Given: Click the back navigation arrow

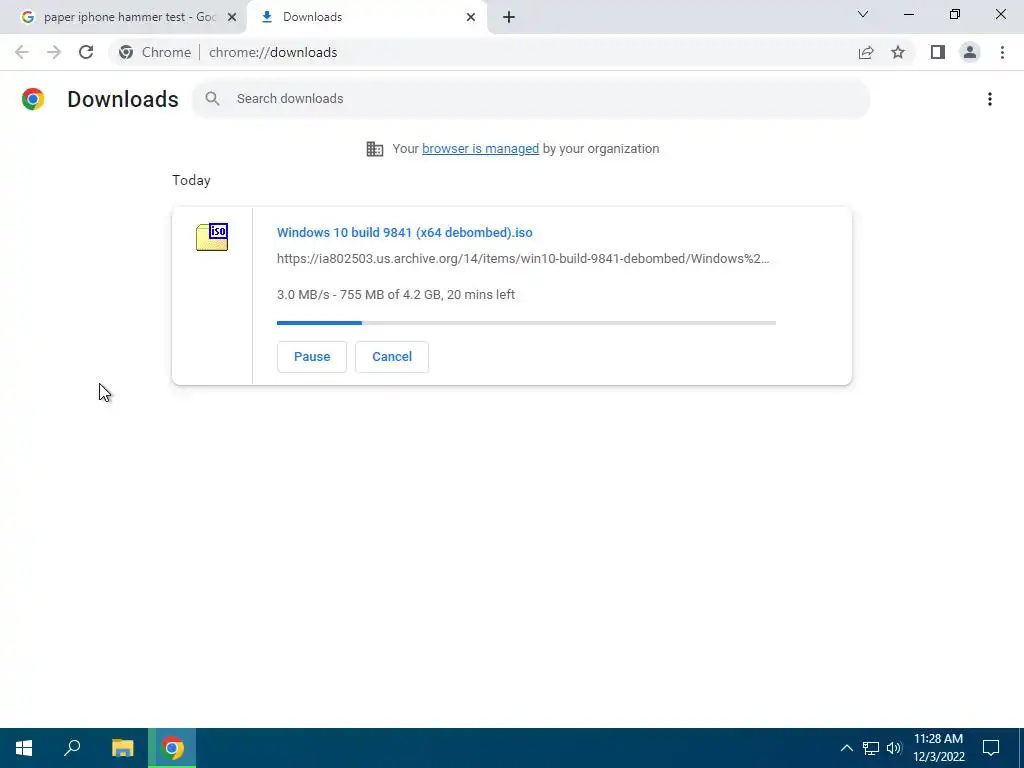Looking at the screenshot, I should coord(22,52).
